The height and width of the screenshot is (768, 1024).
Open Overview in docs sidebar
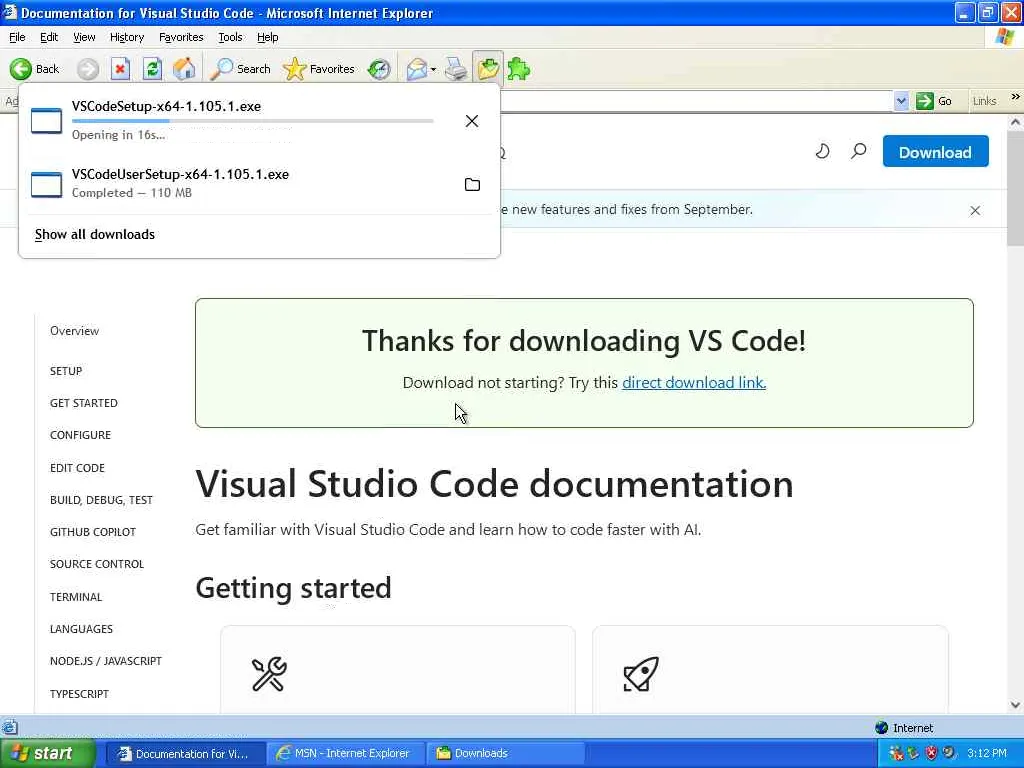pos(74,331)
